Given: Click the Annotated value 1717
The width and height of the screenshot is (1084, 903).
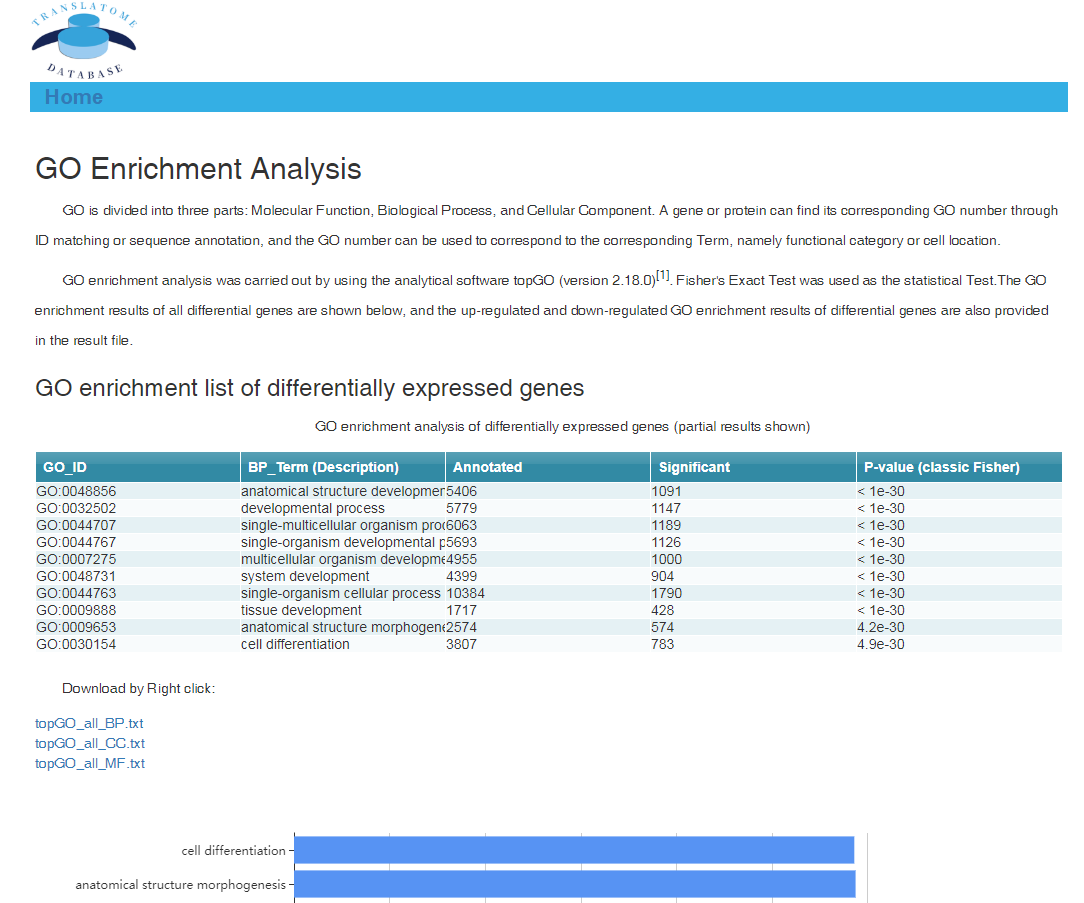Looking at the screenshot, I should pos(462,611).
